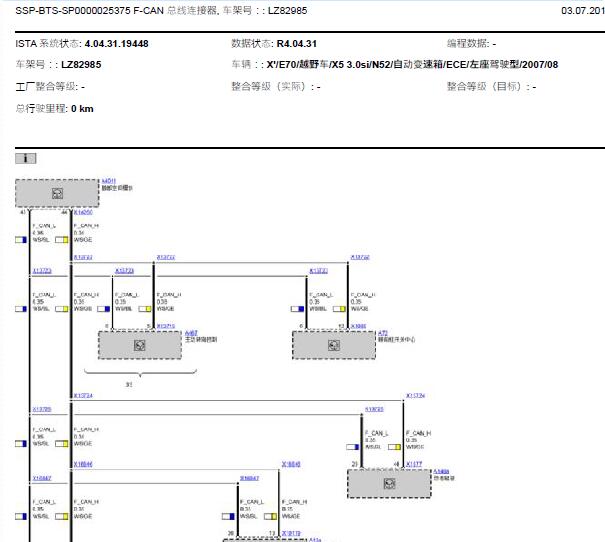
Task: Click the component icon in the module box below X1177
Action: [389, 483]
